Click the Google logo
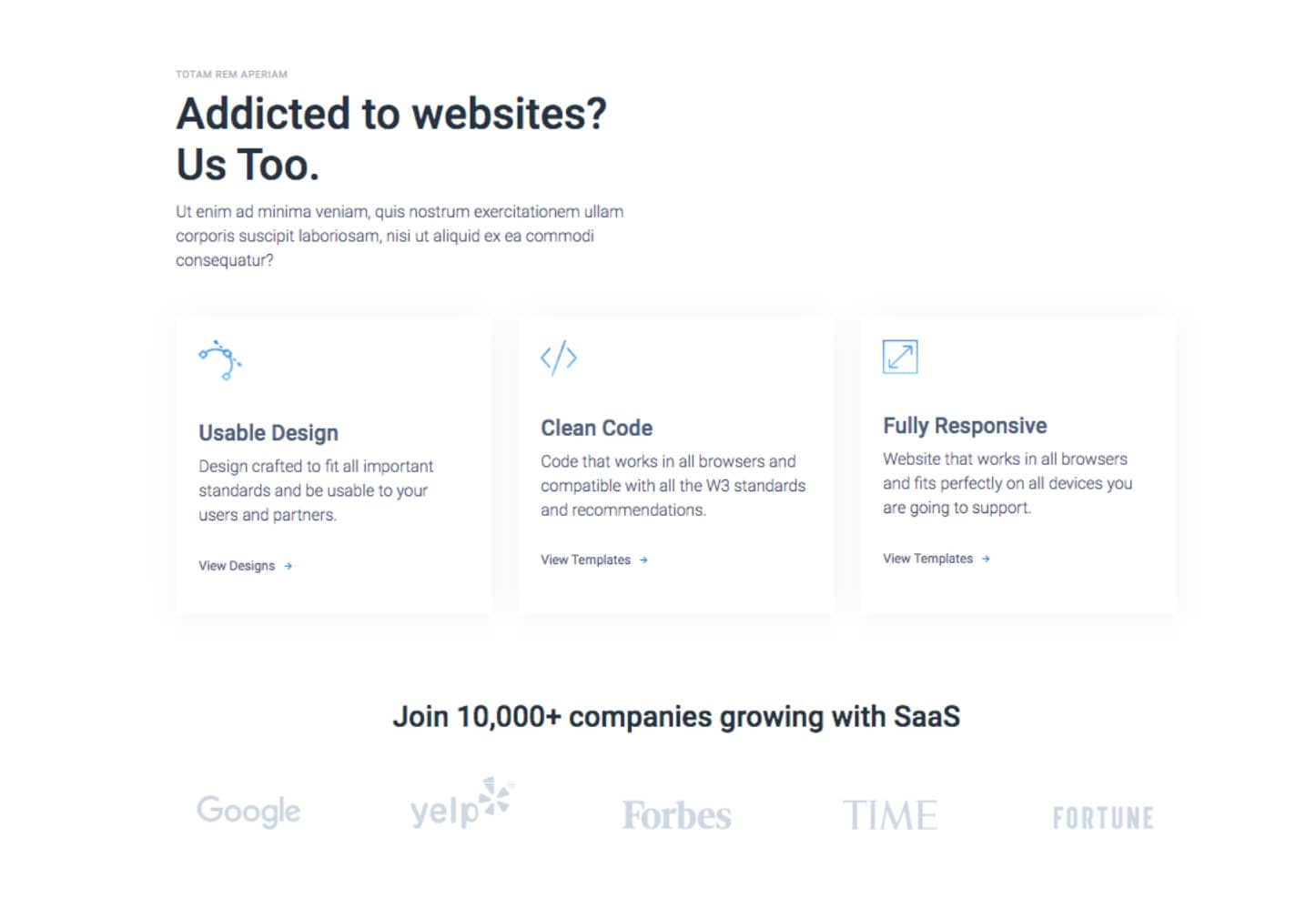1316x908 pixels. [x=248, y=811]
